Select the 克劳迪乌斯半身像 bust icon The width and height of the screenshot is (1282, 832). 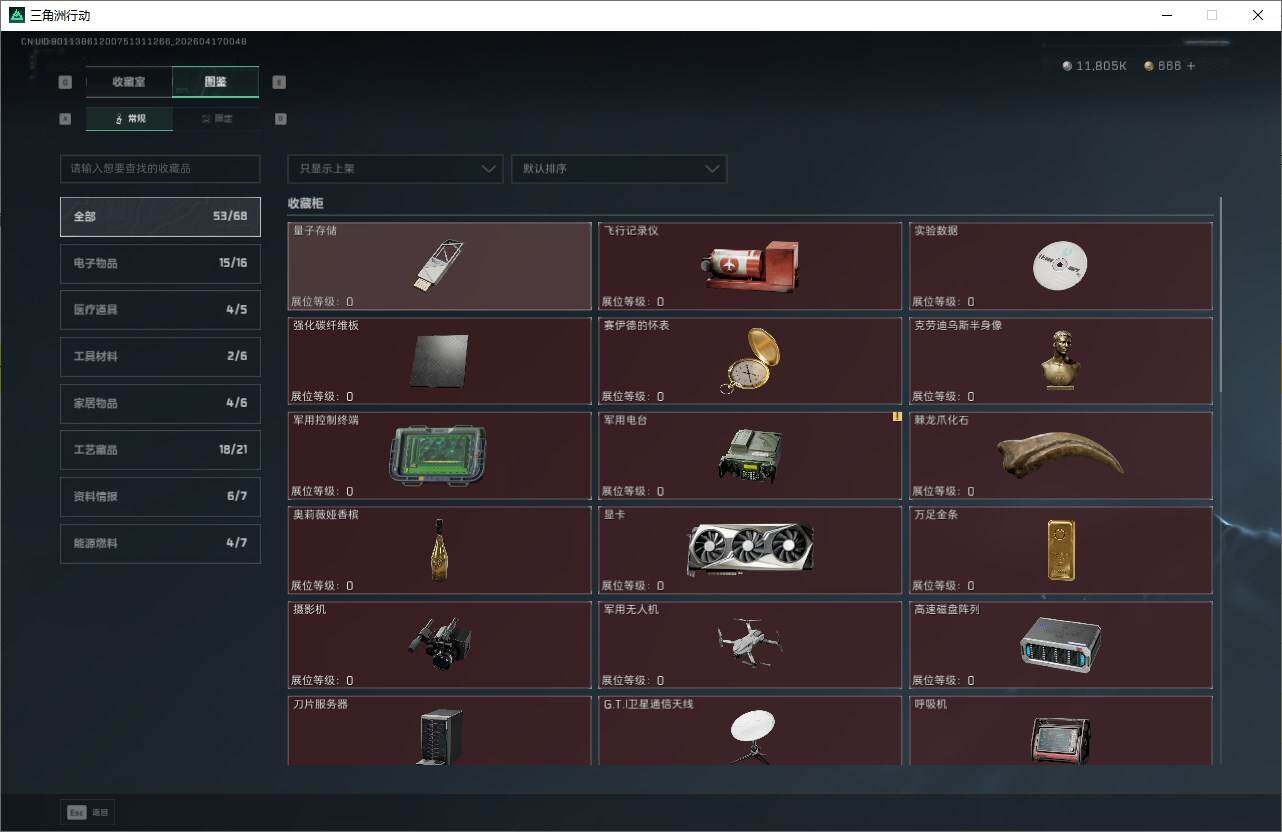pyautogui.click(x=1060, y=360)
